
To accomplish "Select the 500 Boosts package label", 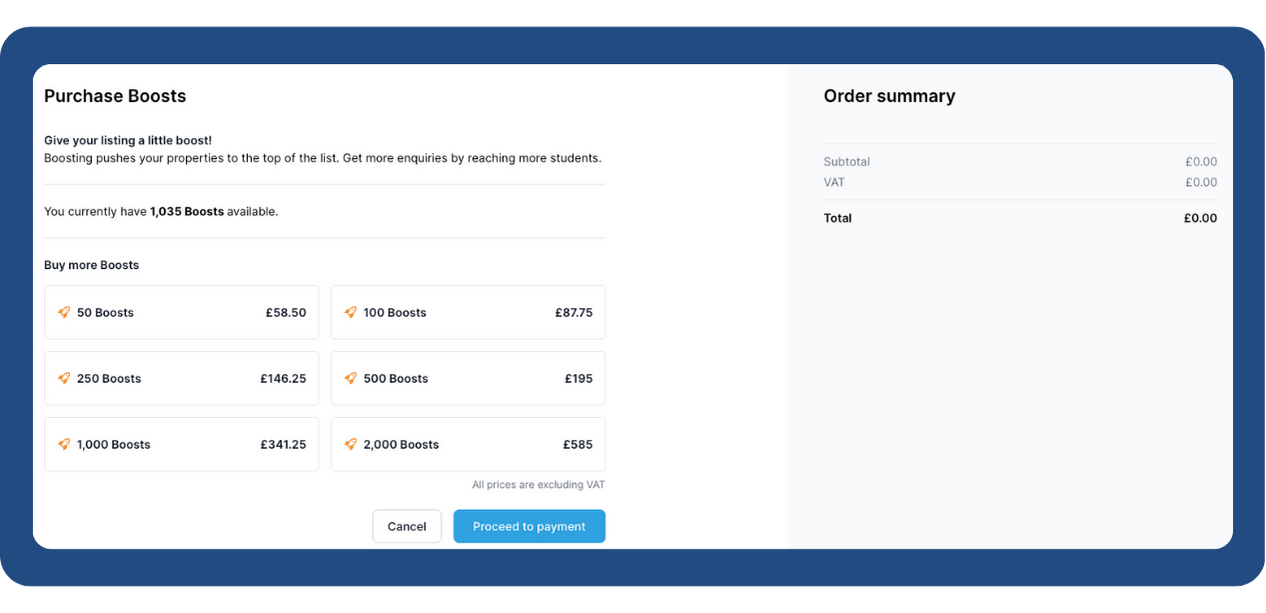I will click(x=396, y=379).
